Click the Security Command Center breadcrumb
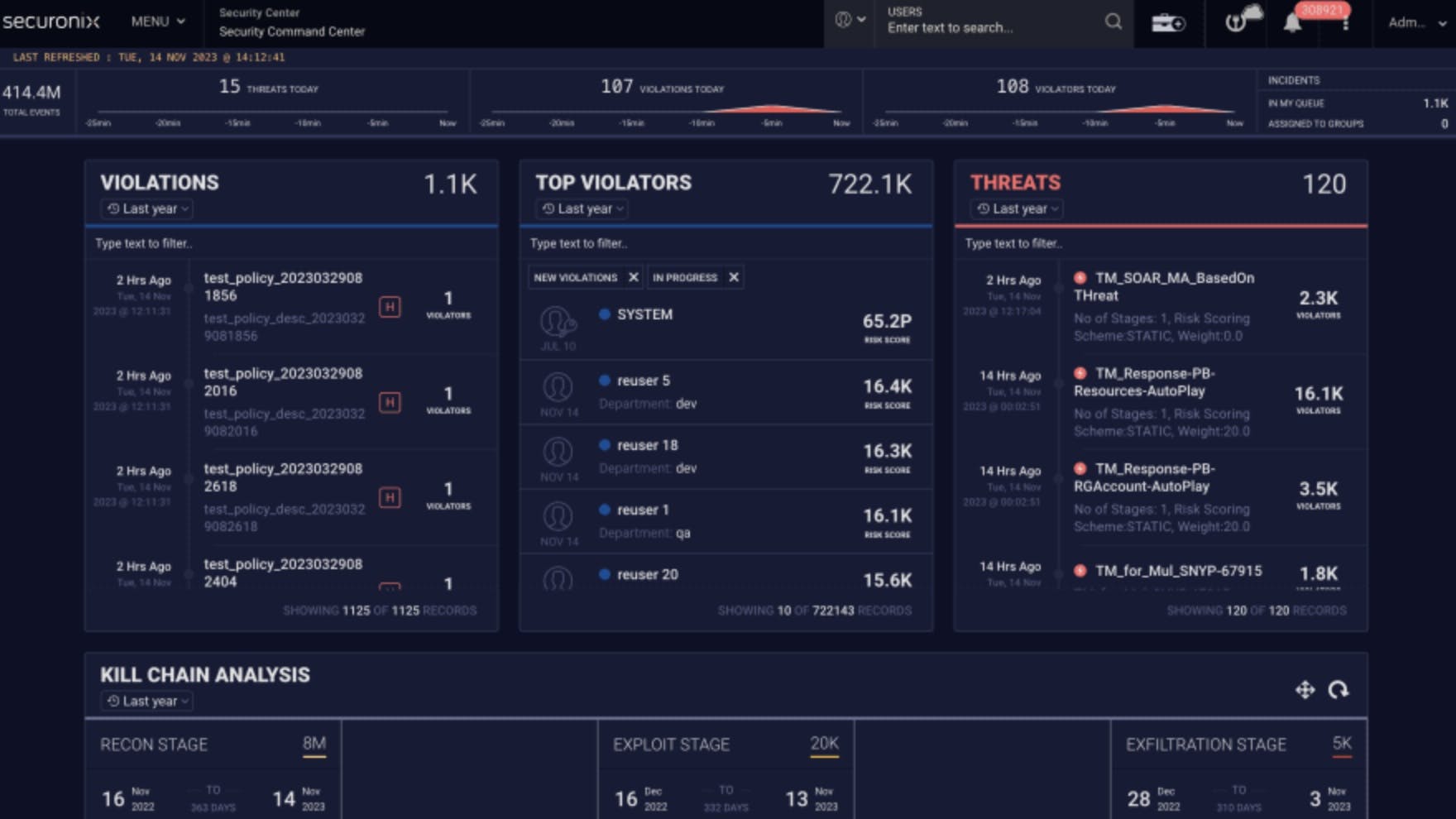 [x=291, y=31]
